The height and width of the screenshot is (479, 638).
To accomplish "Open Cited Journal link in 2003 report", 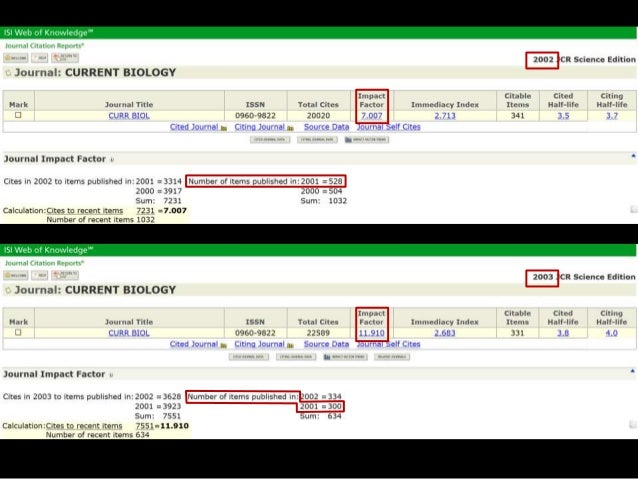I will tap(194, 344).
